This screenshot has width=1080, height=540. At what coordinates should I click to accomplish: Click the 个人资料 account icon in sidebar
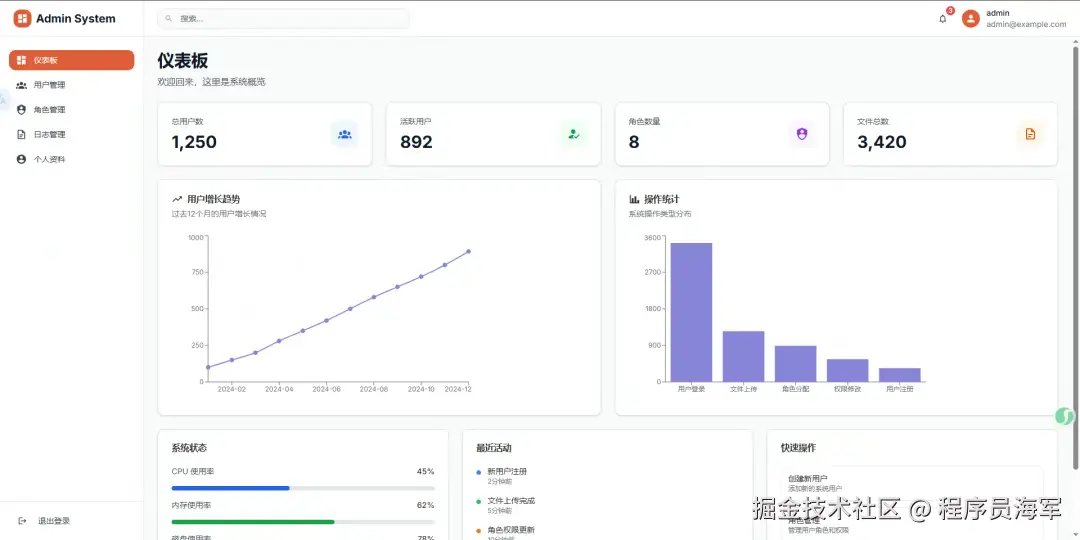[x=21, y=159]
